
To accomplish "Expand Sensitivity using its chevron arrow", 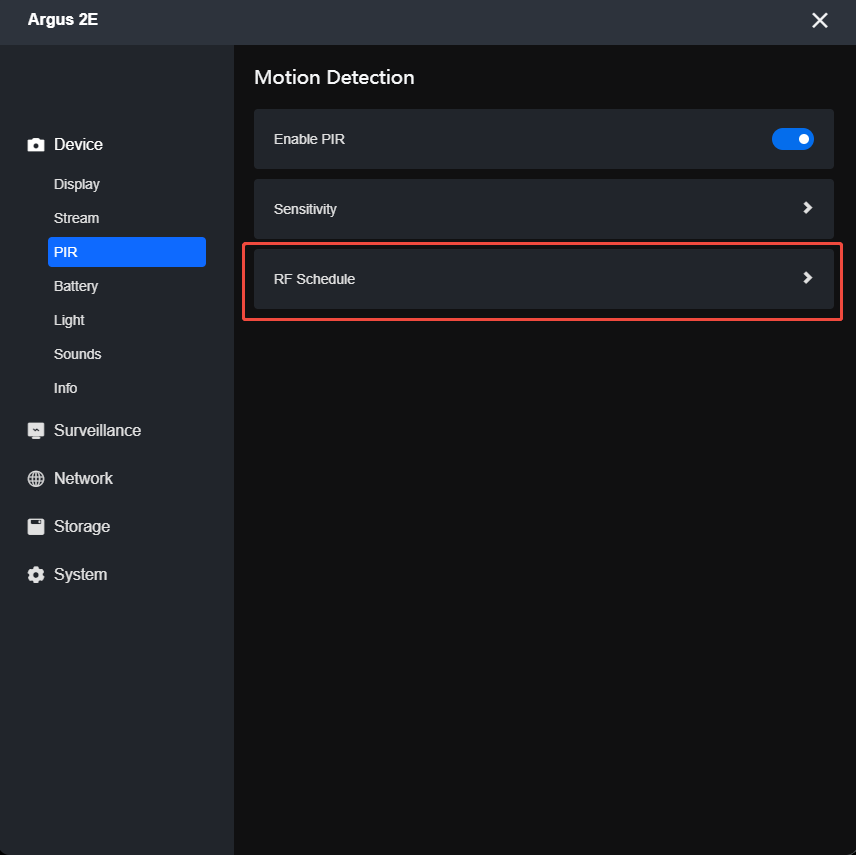I will [808, 208].
